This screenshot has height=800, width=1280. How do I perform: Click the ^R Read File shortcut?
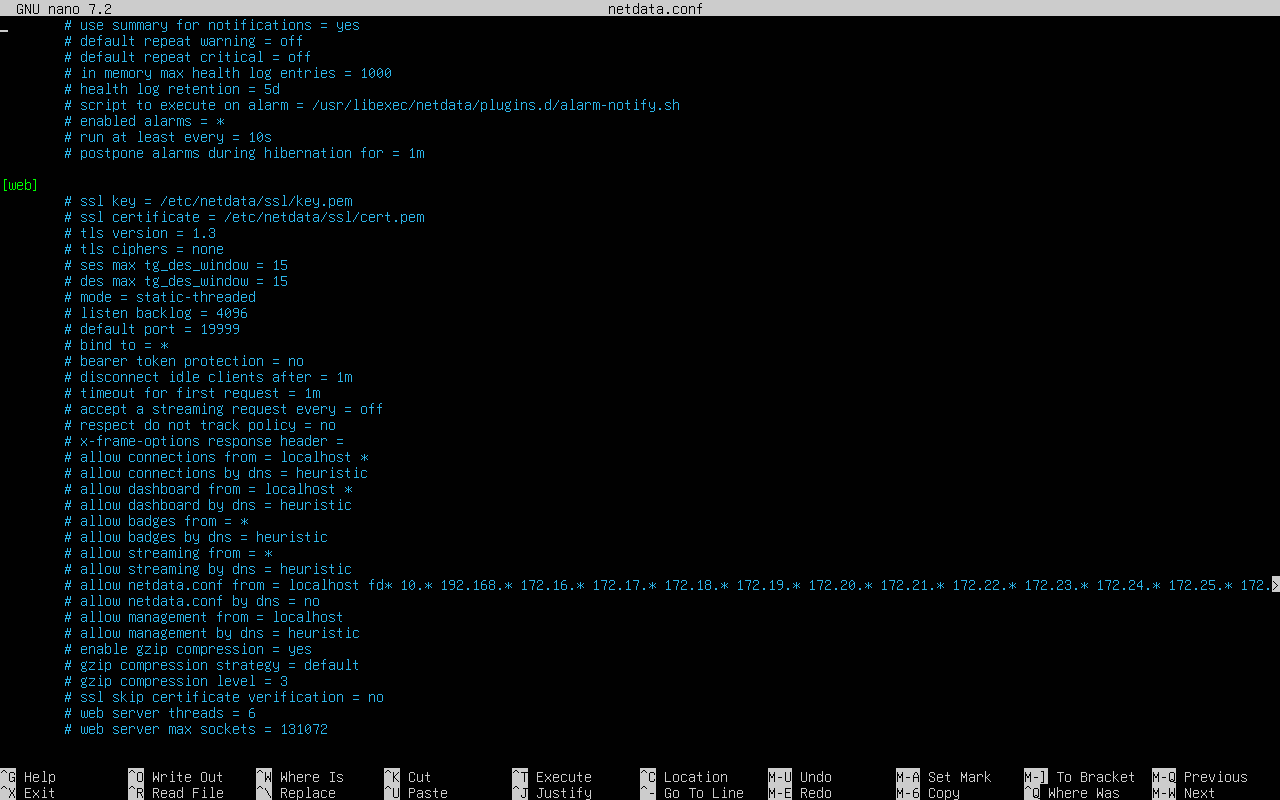[x=176, y=793]
